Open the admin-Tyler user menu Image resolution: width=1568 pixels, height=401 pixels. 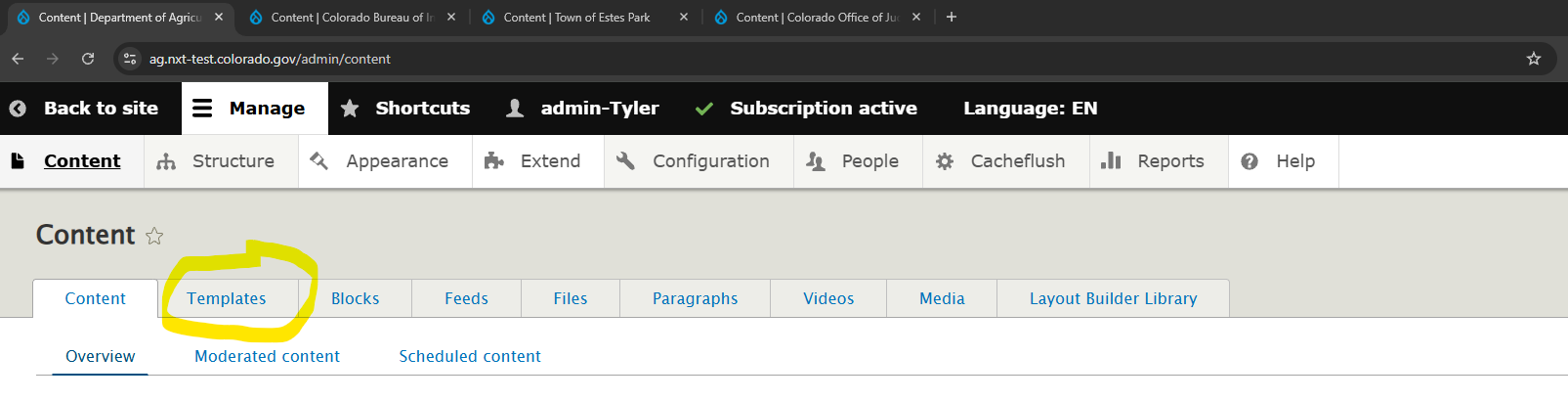(x=582, y=109)
